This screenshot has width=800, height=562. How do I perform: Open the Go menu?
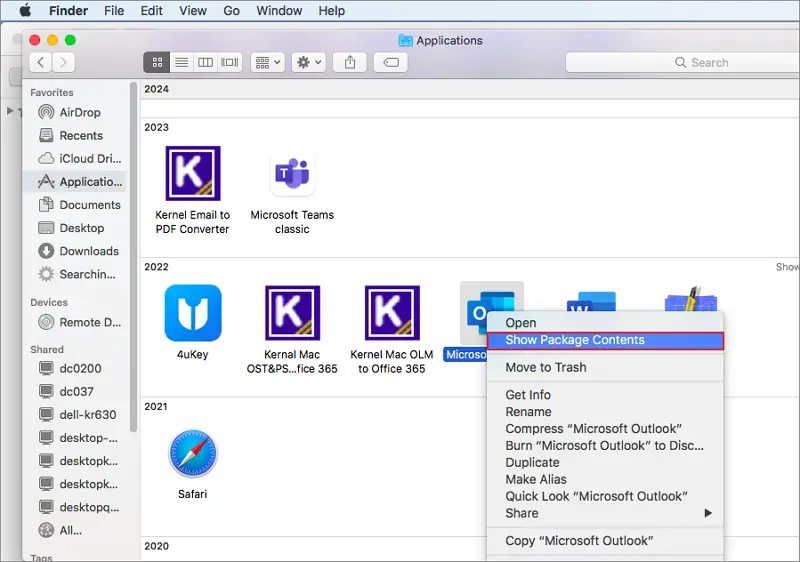(231, 11)
